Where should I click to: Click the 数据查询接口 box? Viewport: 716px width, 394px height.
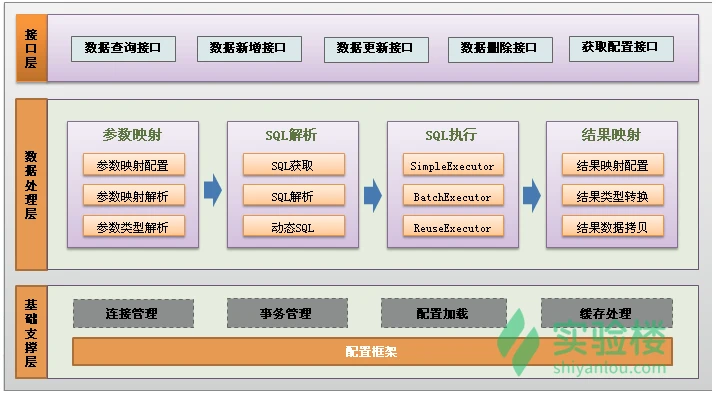click(123, 49)
